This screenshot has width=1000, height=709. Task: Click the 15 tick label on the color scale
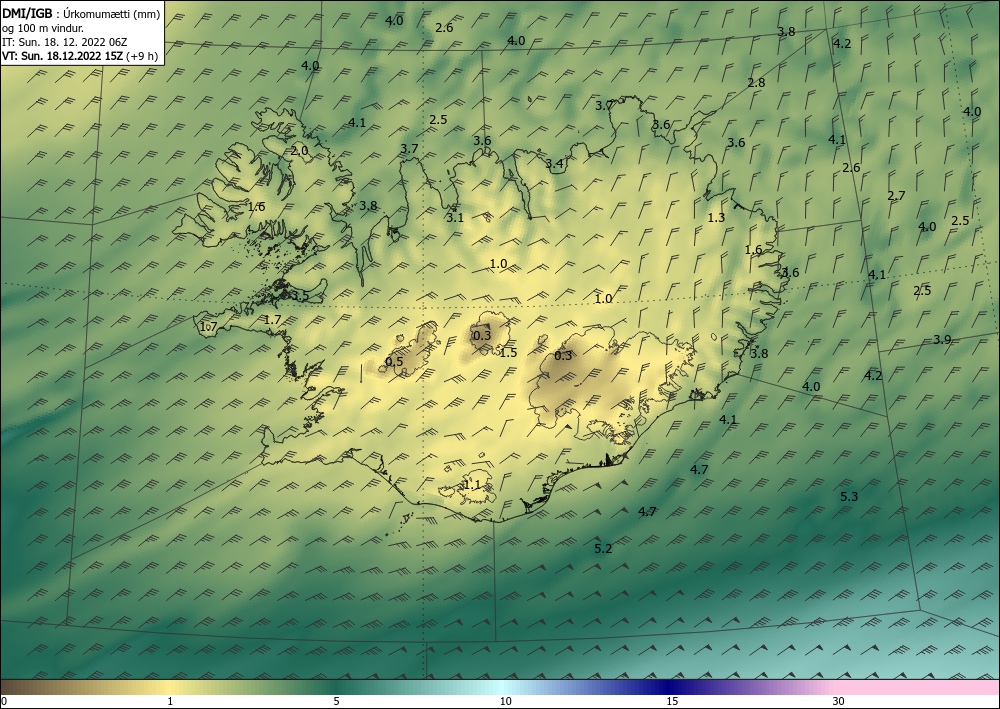pyautogui.click(x=672, y=701)
